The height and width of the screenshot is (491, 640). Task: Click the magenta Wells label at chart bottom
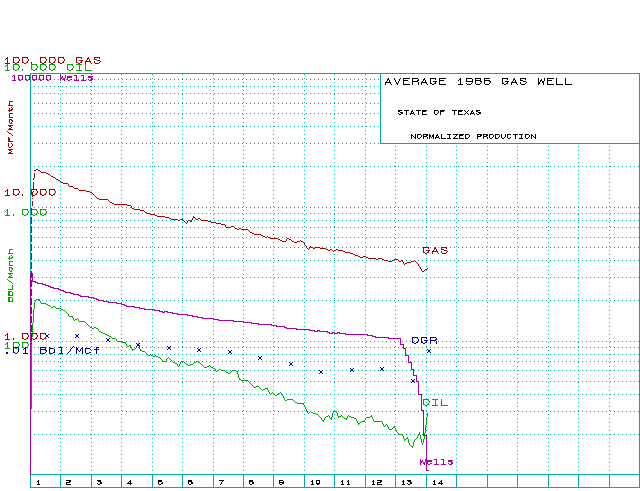tap(436, 462)
